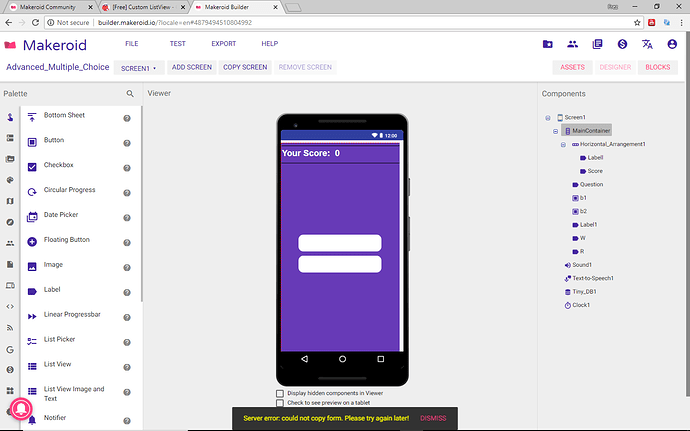This screenshot has width=690, height=431.
Task: Click the browser address bar
Action: [x=343, y=22]
